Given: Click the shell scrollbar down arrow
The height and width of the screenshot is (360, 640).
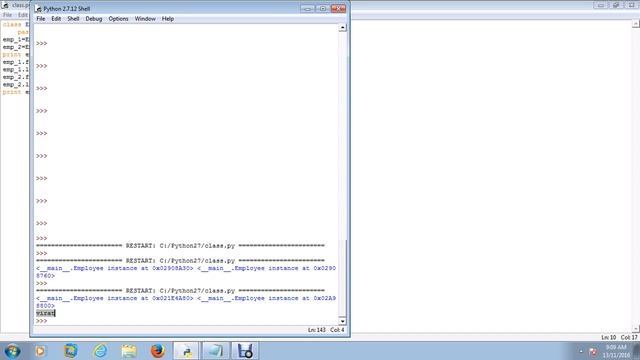Looking at the screenshot, I should 342,321.
